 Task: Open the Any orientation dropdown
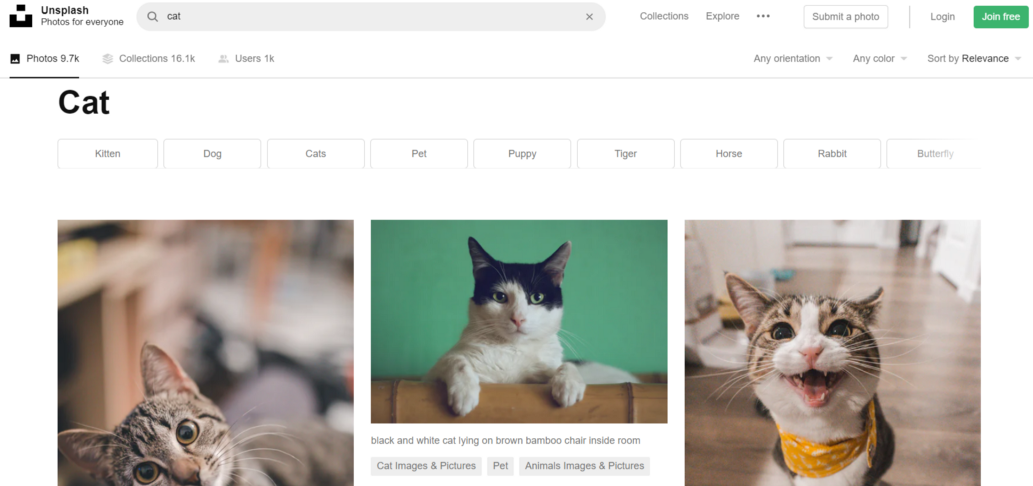click(x=793, y=59)
